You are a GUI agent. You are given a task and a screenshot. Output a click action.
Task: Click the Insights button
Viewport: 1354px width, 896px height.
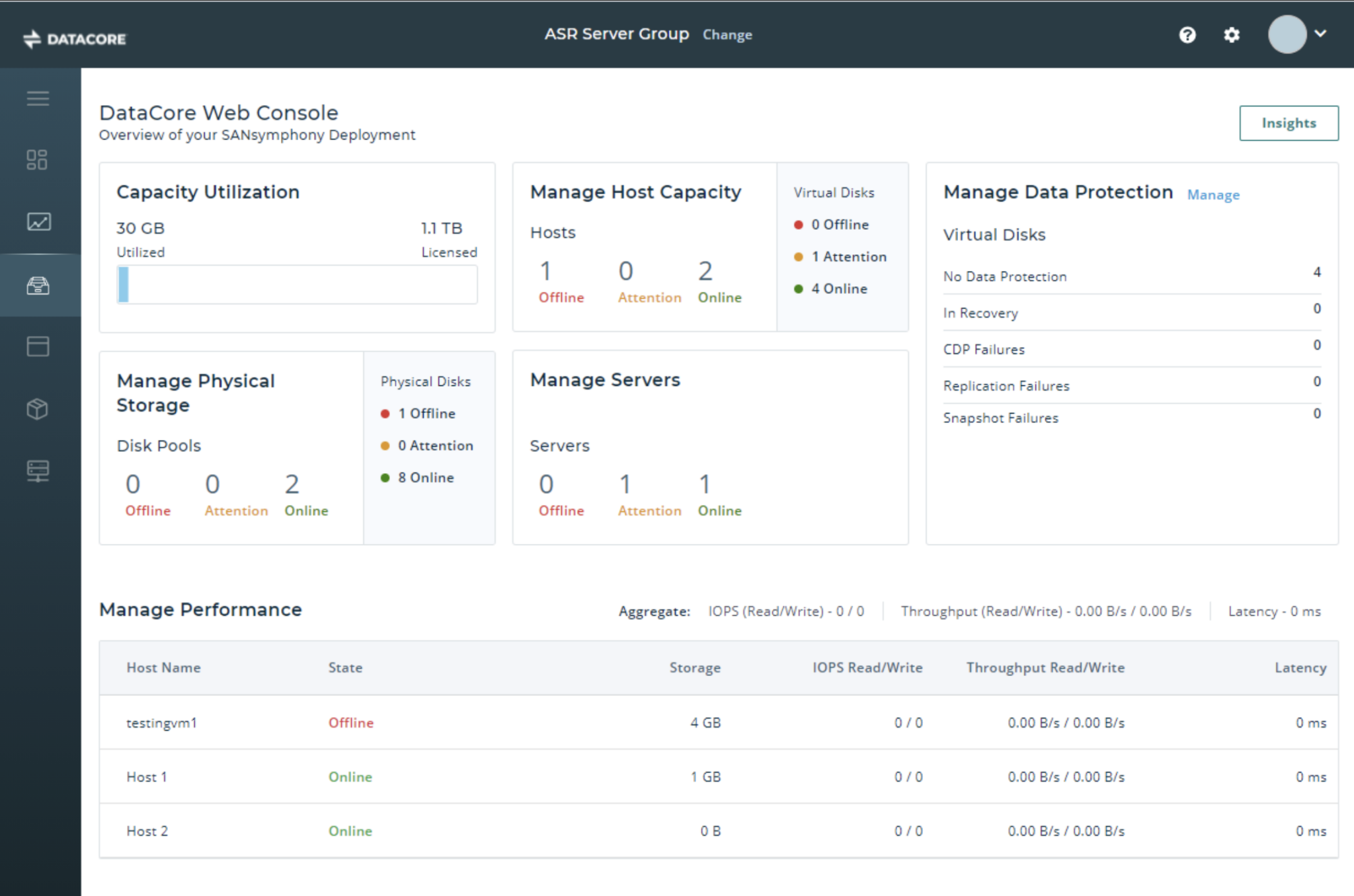click(1289, 123)
